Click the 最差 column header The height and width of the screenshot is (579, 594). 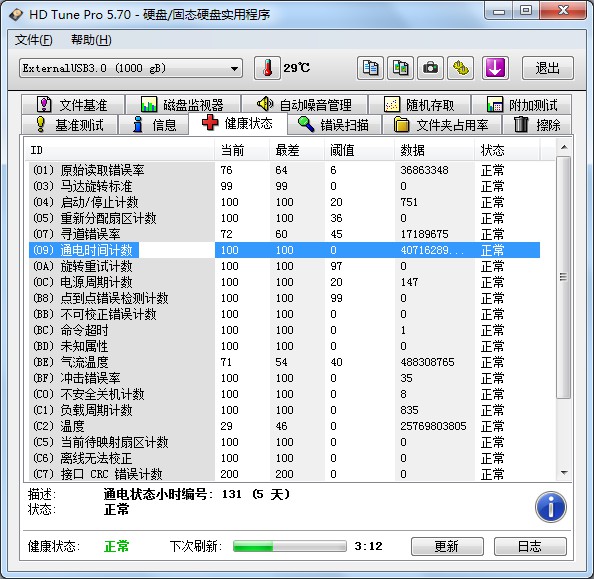(297, 150)
